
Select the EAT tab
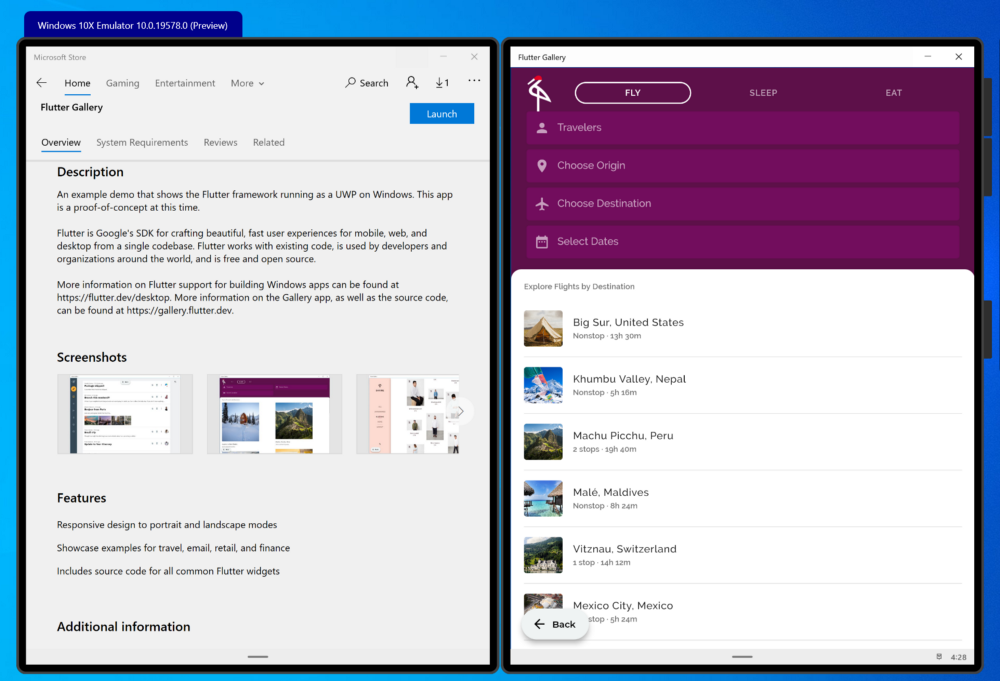[x=893, y=92]
